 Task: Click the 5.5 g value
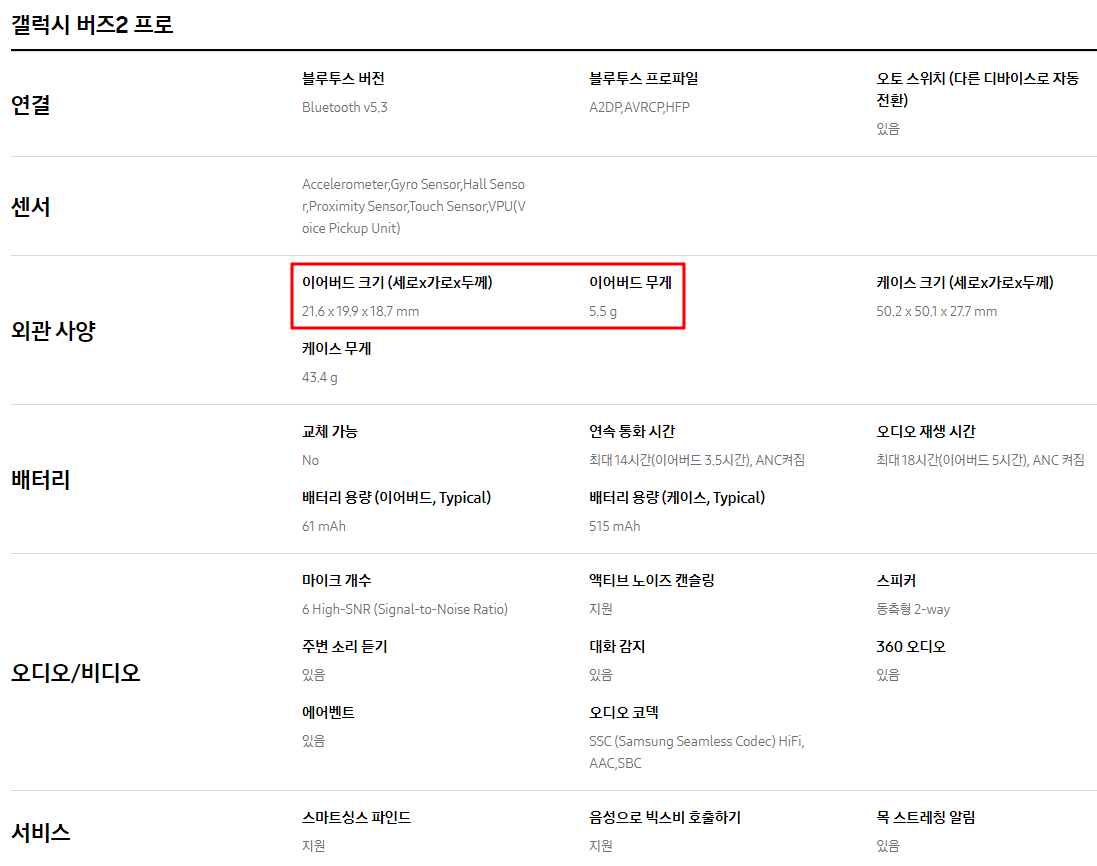603,311
